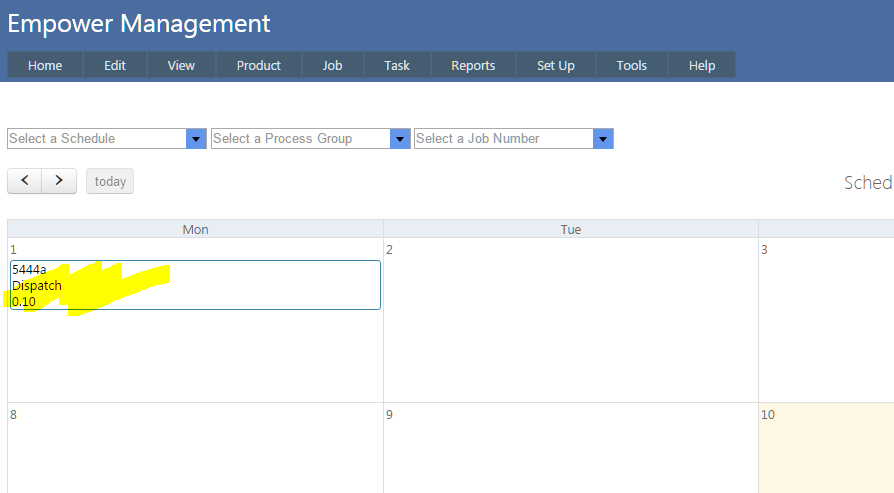The height and width of the screenshot is (493, 894).
Task: Open the Help menu
Action: (x=702, y=66)
